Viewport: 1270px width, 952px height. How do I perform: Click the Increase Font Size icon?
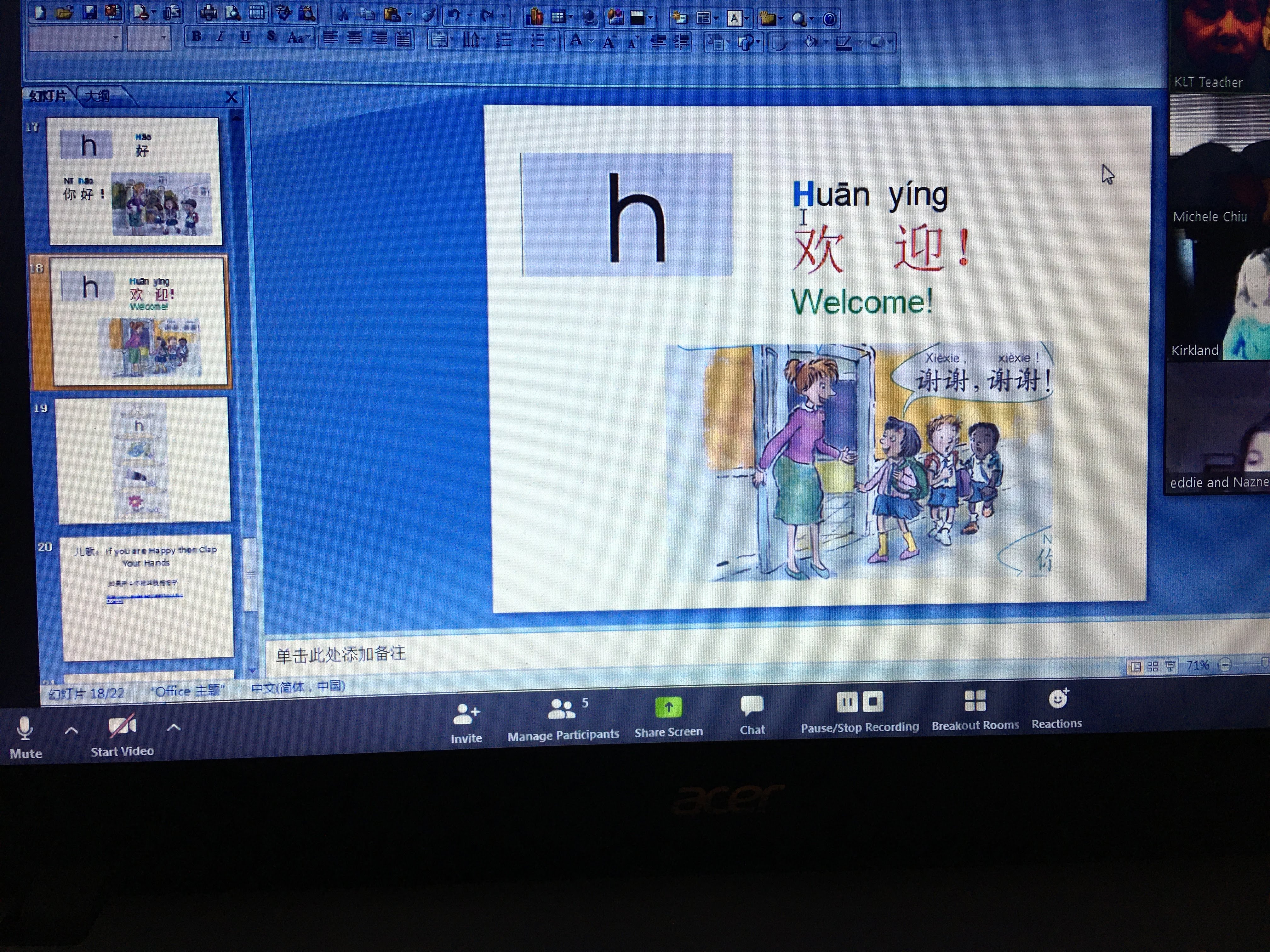coord(609,41)
